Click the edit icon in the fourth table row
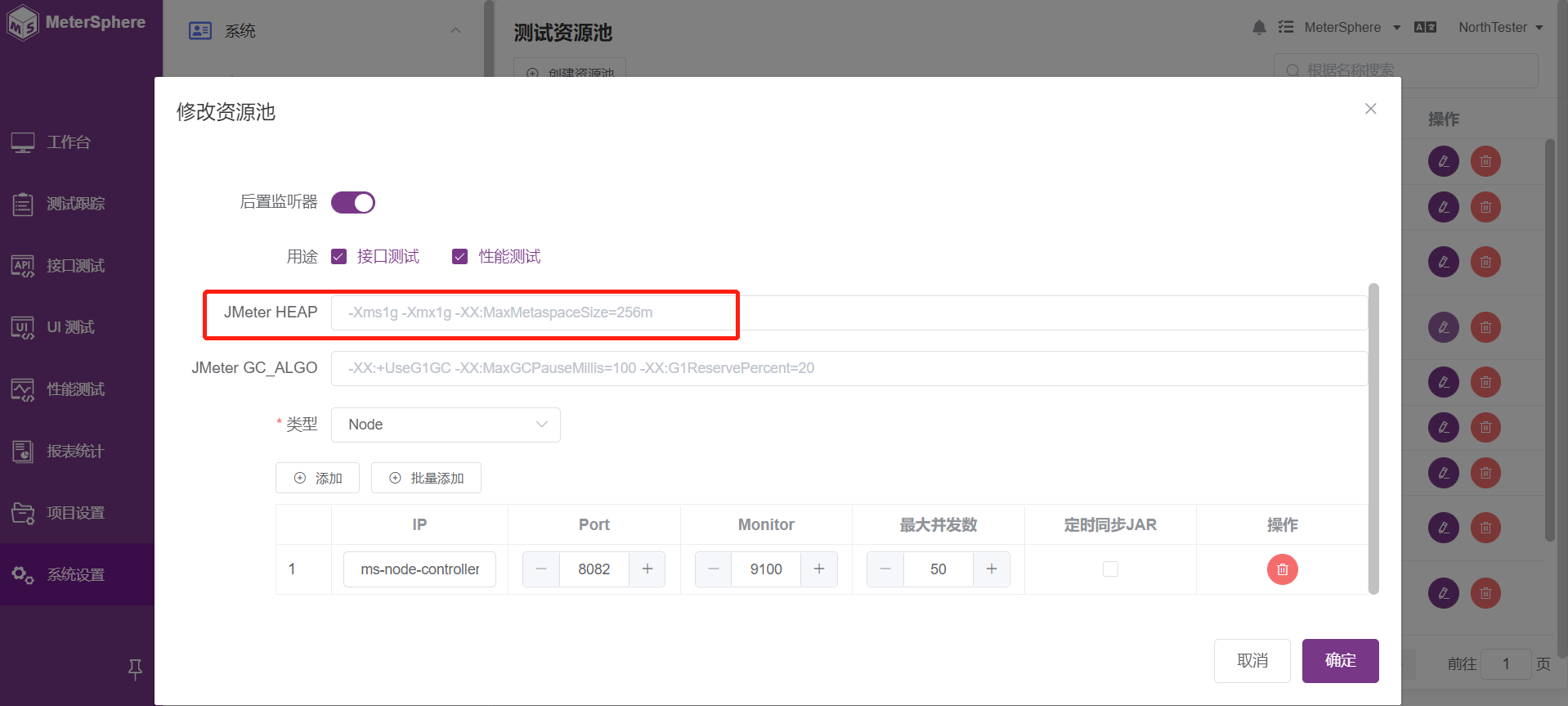Viewport: 1568px width, 706px height. tap(1444, 327)
